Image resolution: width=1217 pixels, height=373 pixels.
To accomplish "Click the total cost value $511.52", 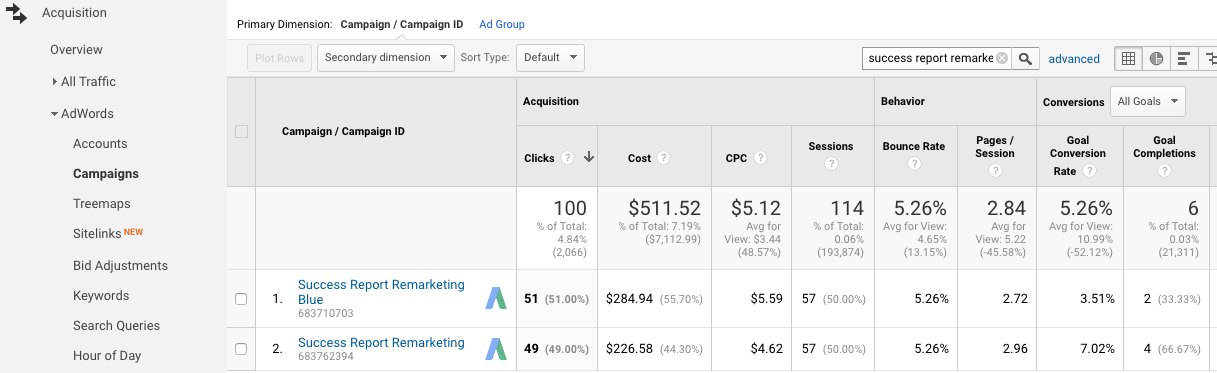I will 666,209.
